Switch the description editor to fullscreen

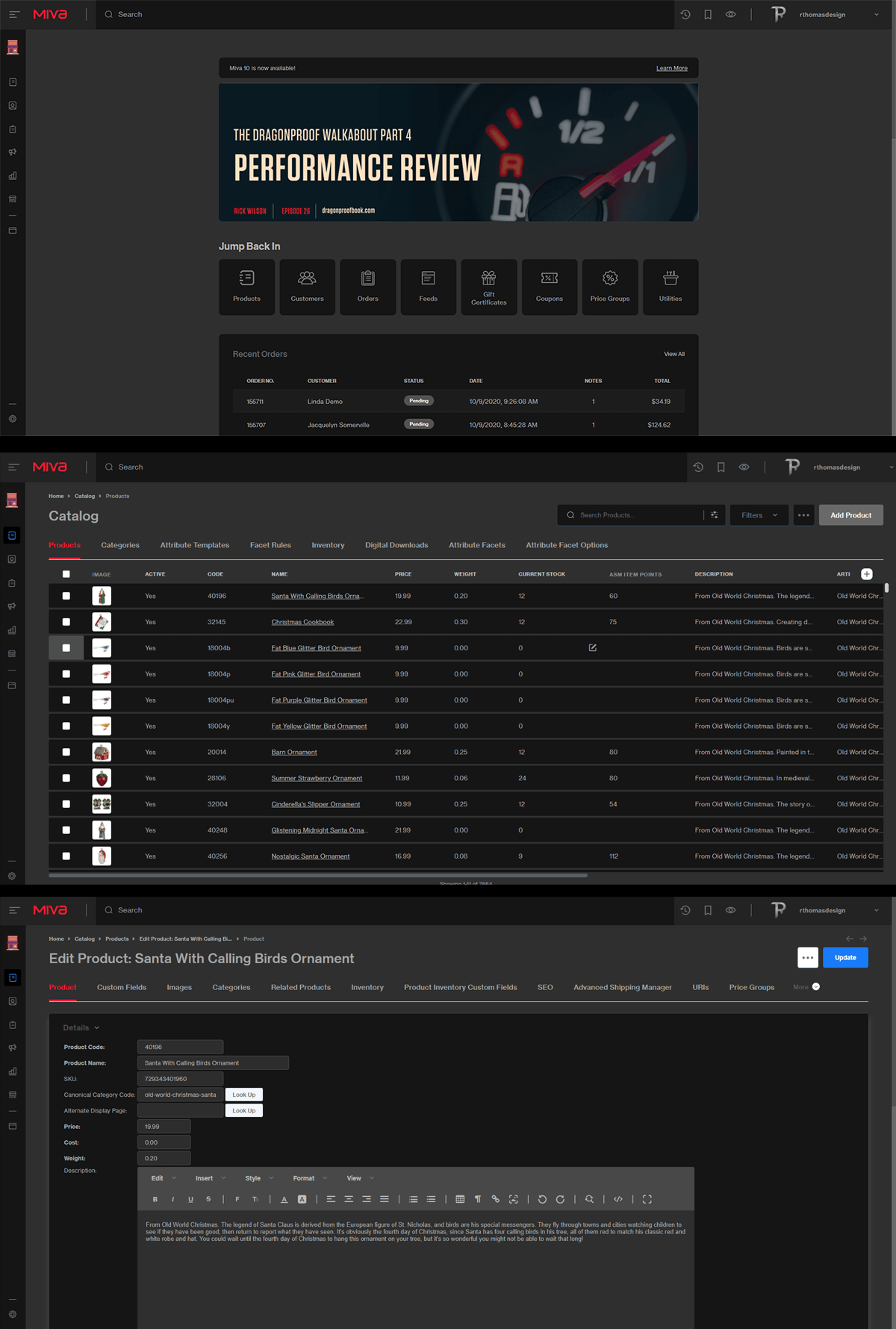coord(647,1199)
